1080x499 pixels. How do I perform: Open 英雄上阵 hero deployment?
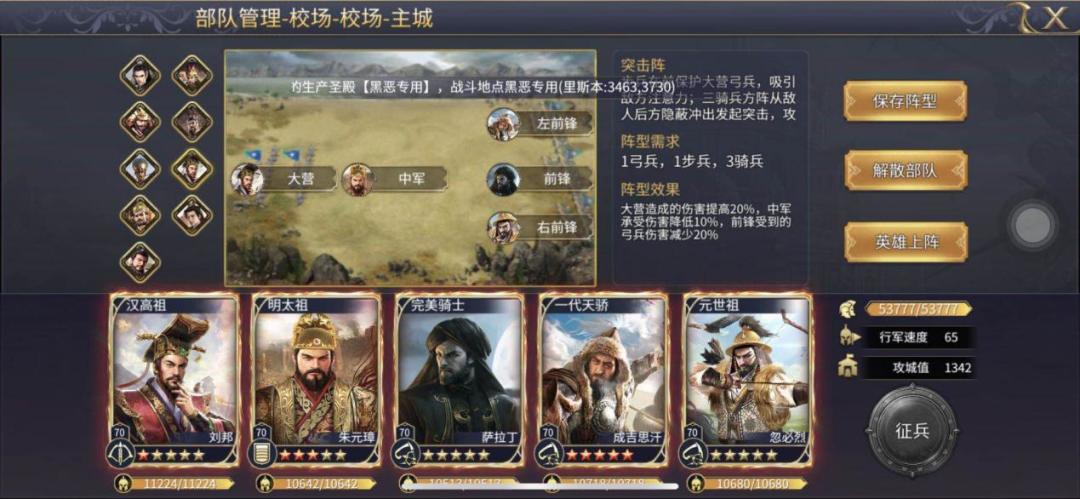905,242
